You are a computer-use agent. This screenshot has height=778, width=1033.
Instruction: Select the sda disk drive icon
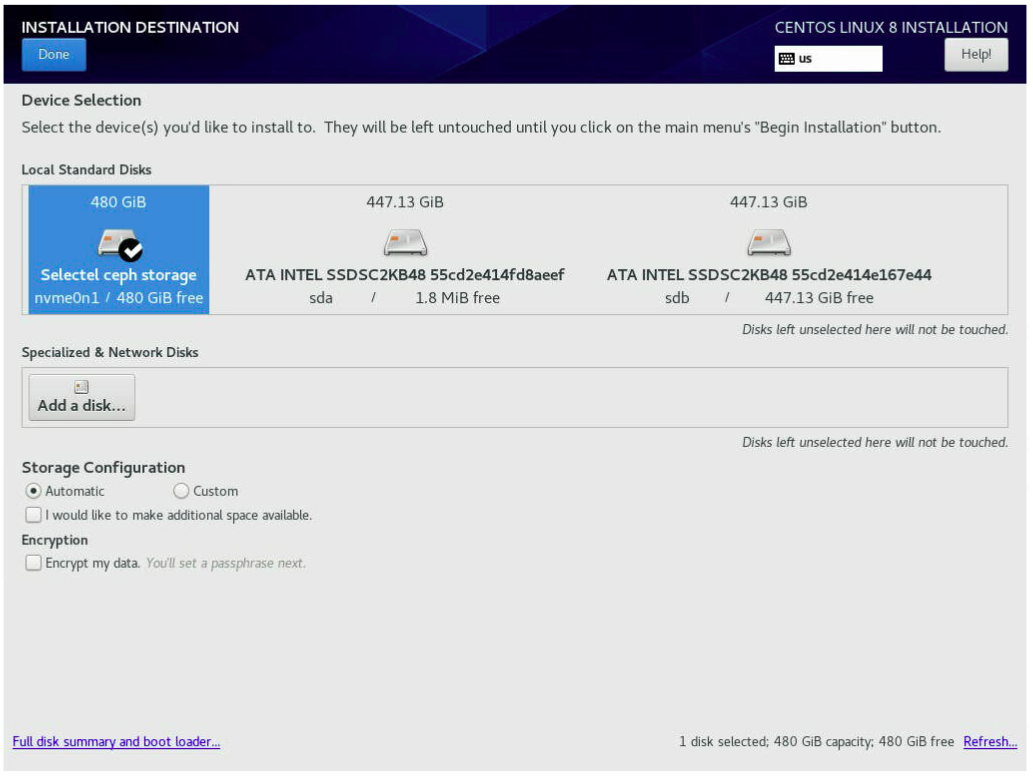405,242
